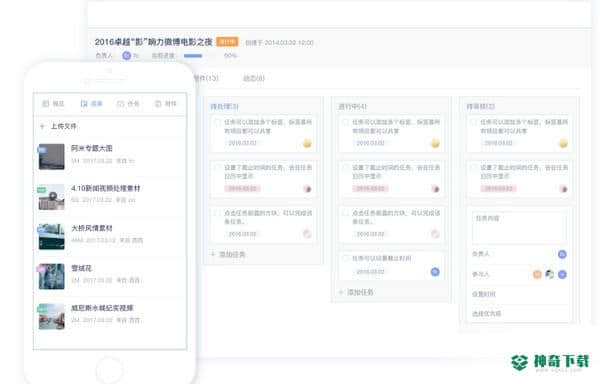Play video thumbnail of 4.10新闻视频处理素材
Screen dimensions: 600x384
pyautogui.click(x=51, y=197)
